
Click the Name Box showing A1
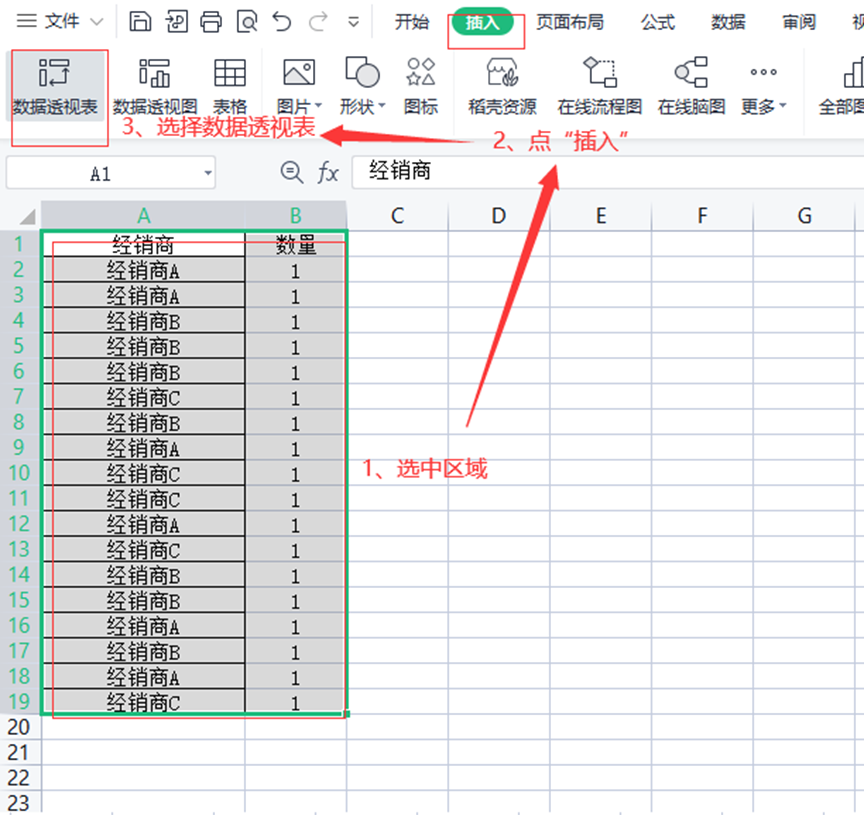100,174
